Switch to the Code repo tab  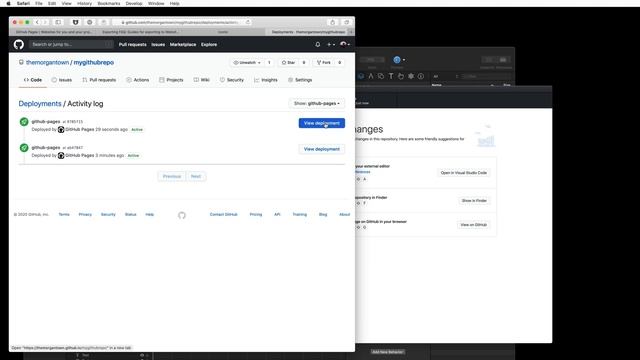click(33, 80)
